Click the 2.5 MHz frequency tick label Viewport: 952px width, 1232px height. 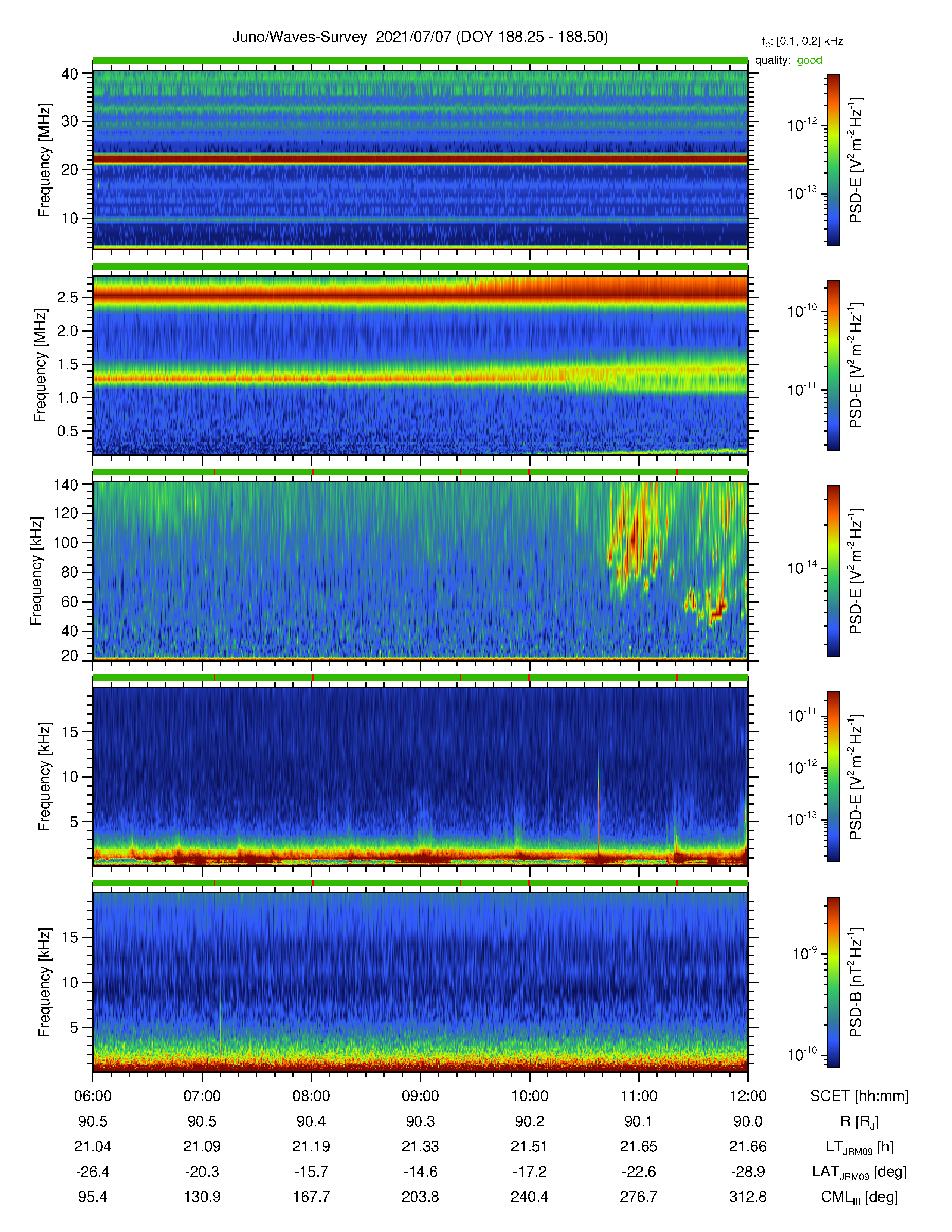tap(68, 297)
